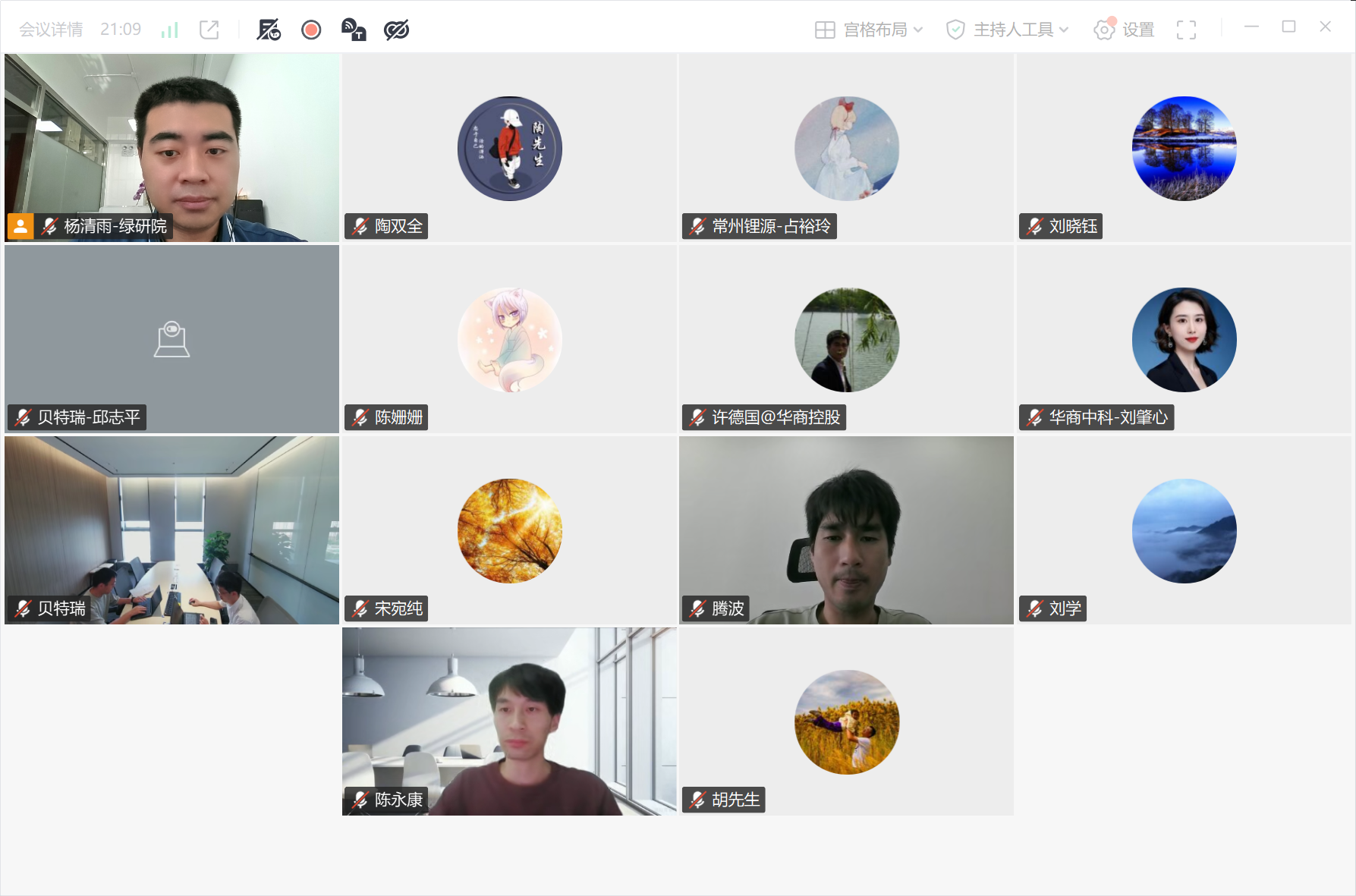This screenshot has height=896, width=1356.
Task: Maximize the meeting window
Action: pos(1288,27)
